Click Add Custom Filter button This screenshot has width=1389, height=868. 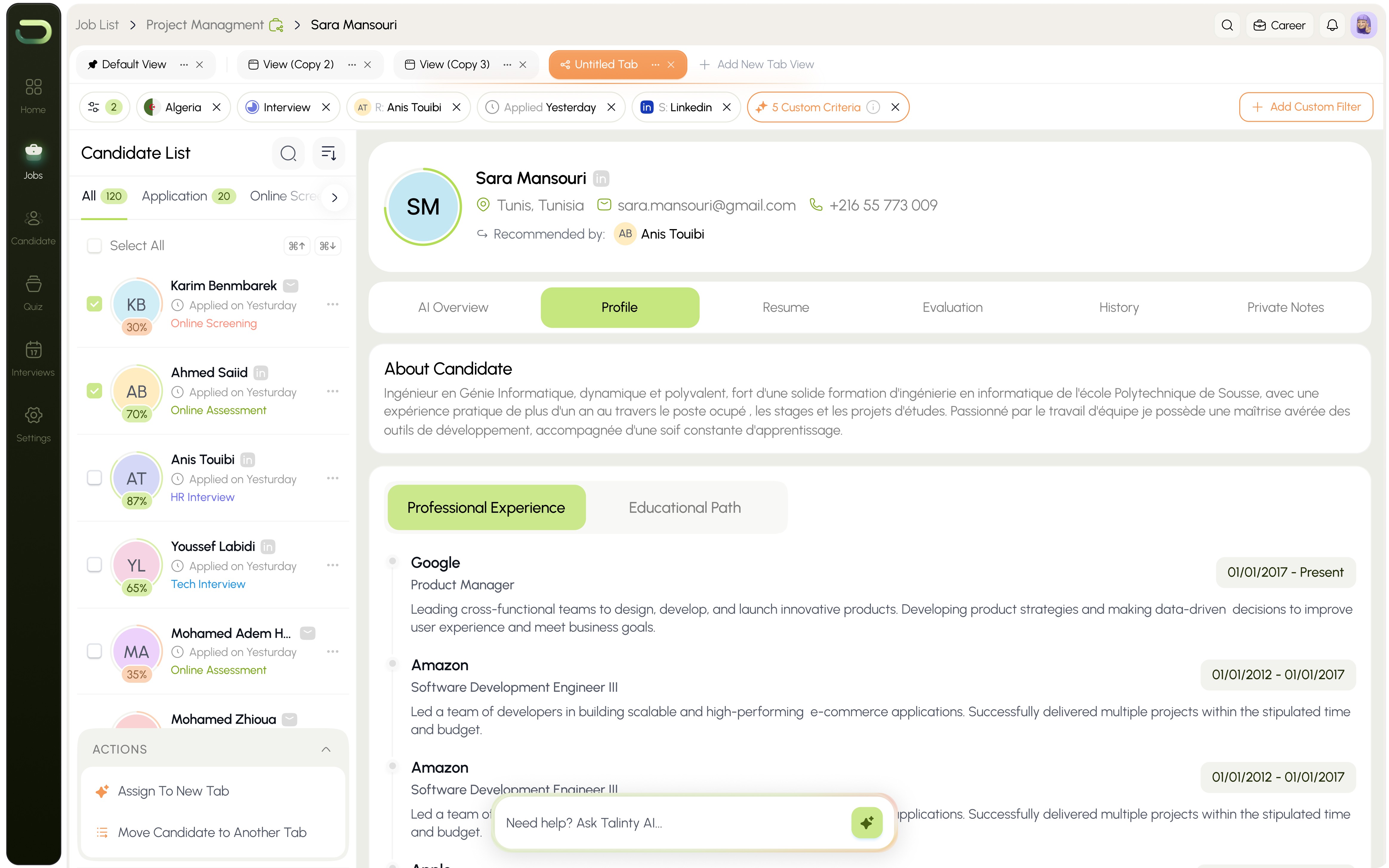tap(1306, 107)
